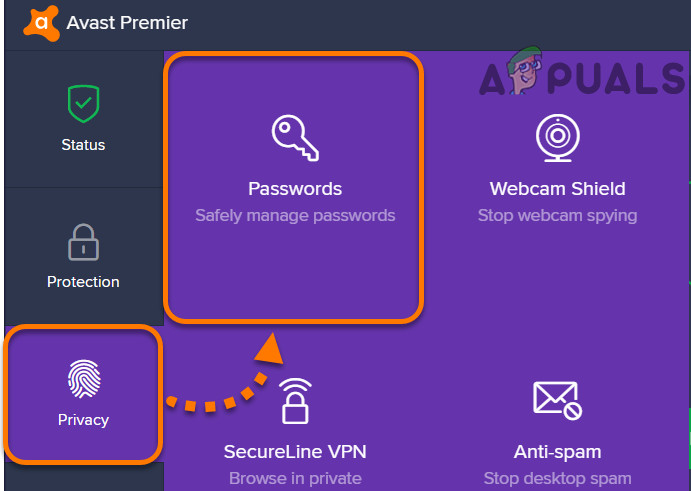The height and width of the screenshot is (491, 691).
Task: Launch SecureLine VPN by its title
Action: pyautogui.click(x=295, y=451)
